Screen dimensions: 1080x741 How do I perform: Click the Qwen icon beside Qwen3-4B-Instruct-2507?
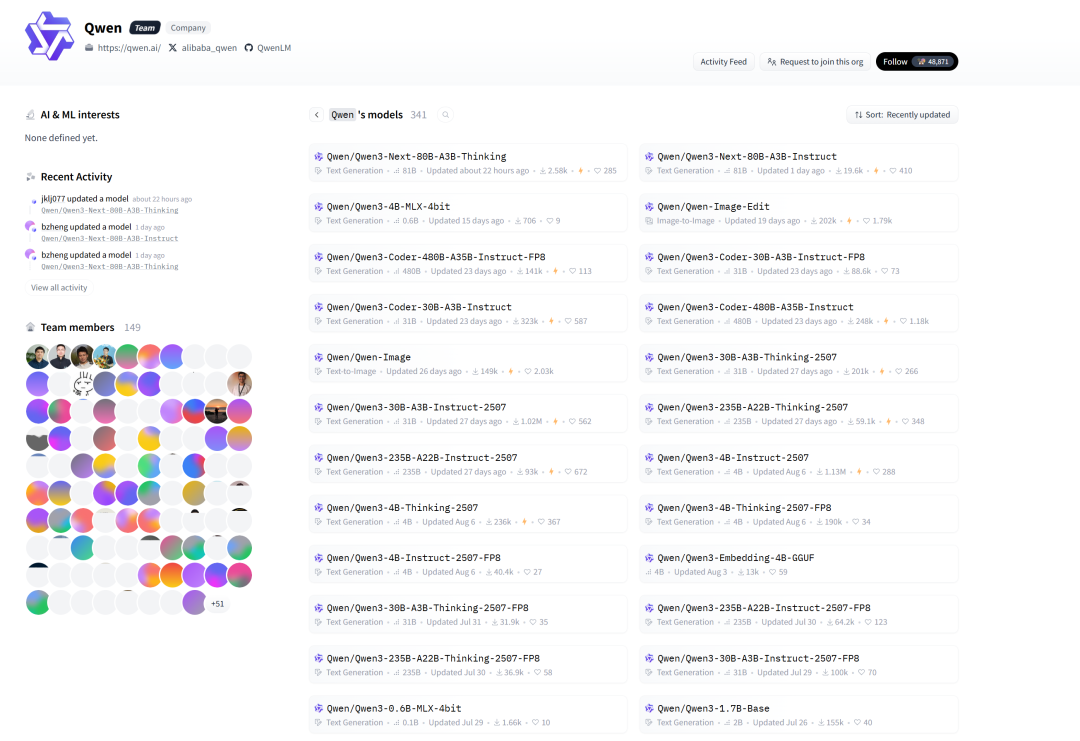coord(649,457)
